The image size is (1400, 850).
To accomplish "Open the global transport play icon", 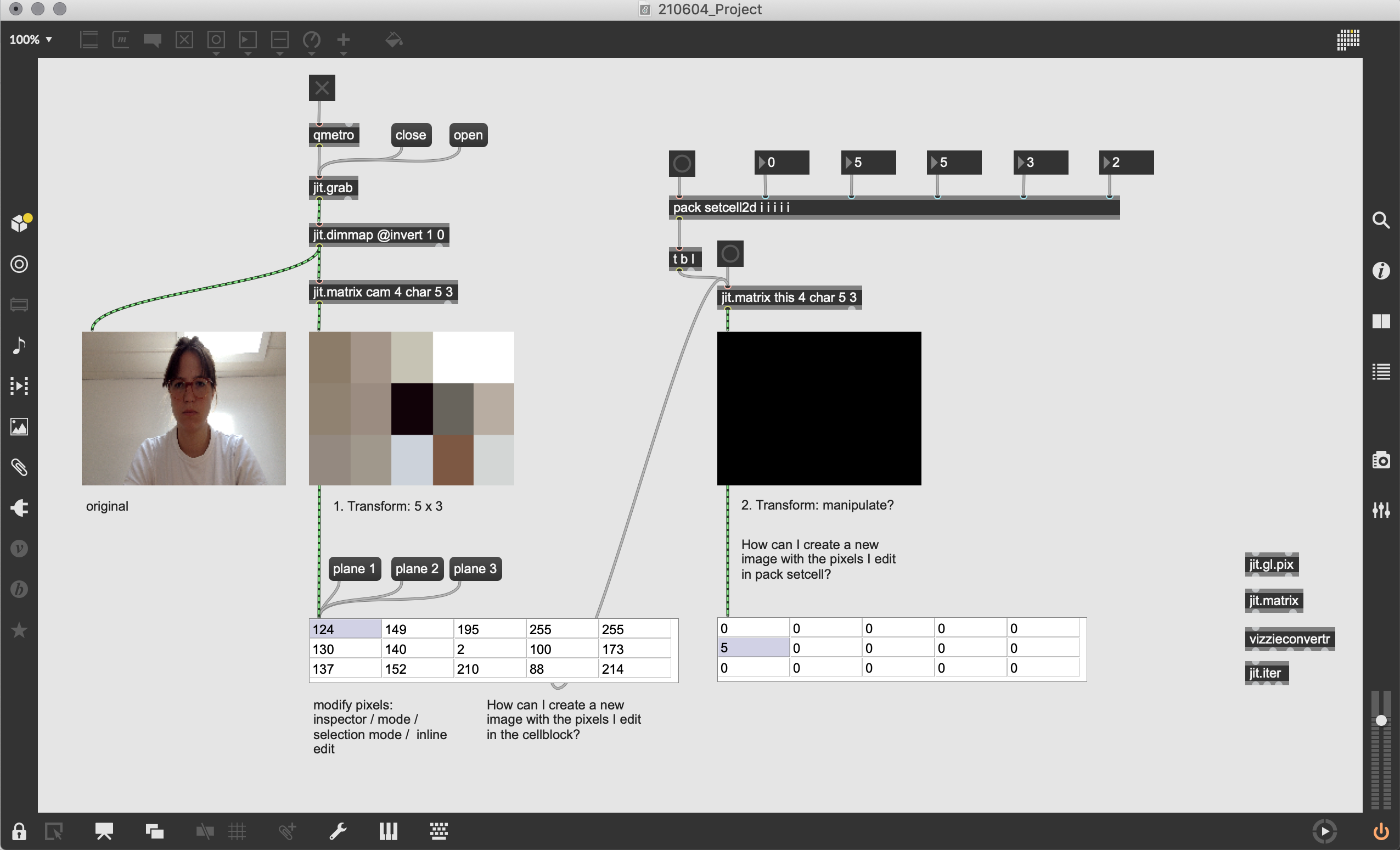I will point(1324,831).
